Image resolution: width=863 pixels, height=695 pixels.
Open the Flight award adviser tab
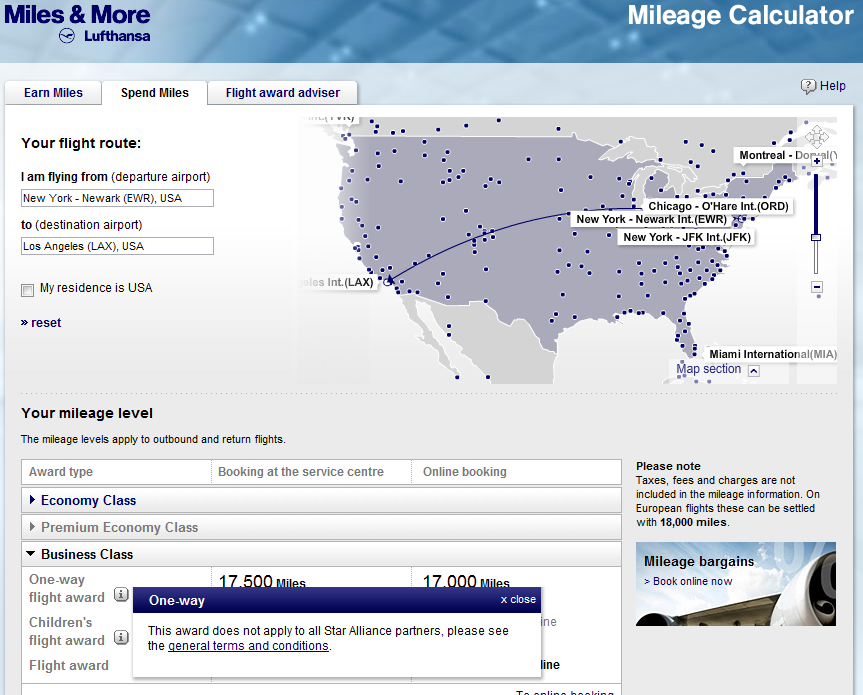282,93
